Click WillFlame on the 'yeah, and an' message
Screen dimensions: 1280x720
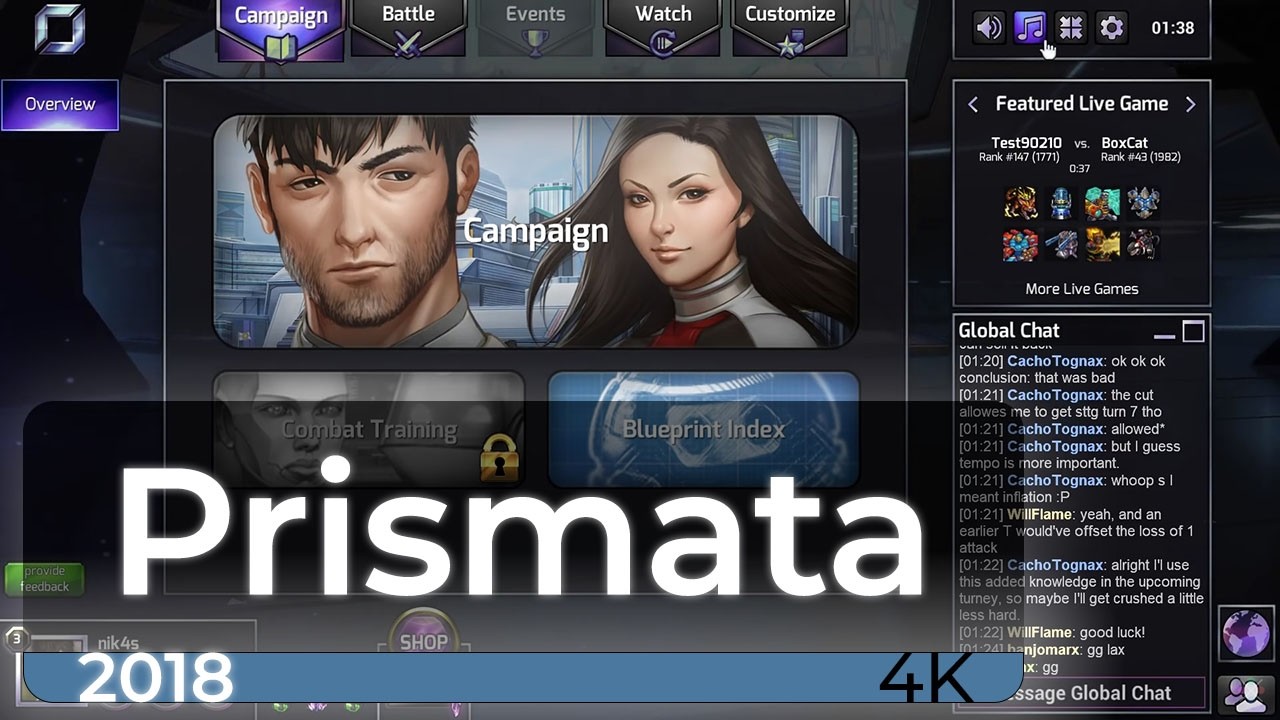pos(1039,514)
